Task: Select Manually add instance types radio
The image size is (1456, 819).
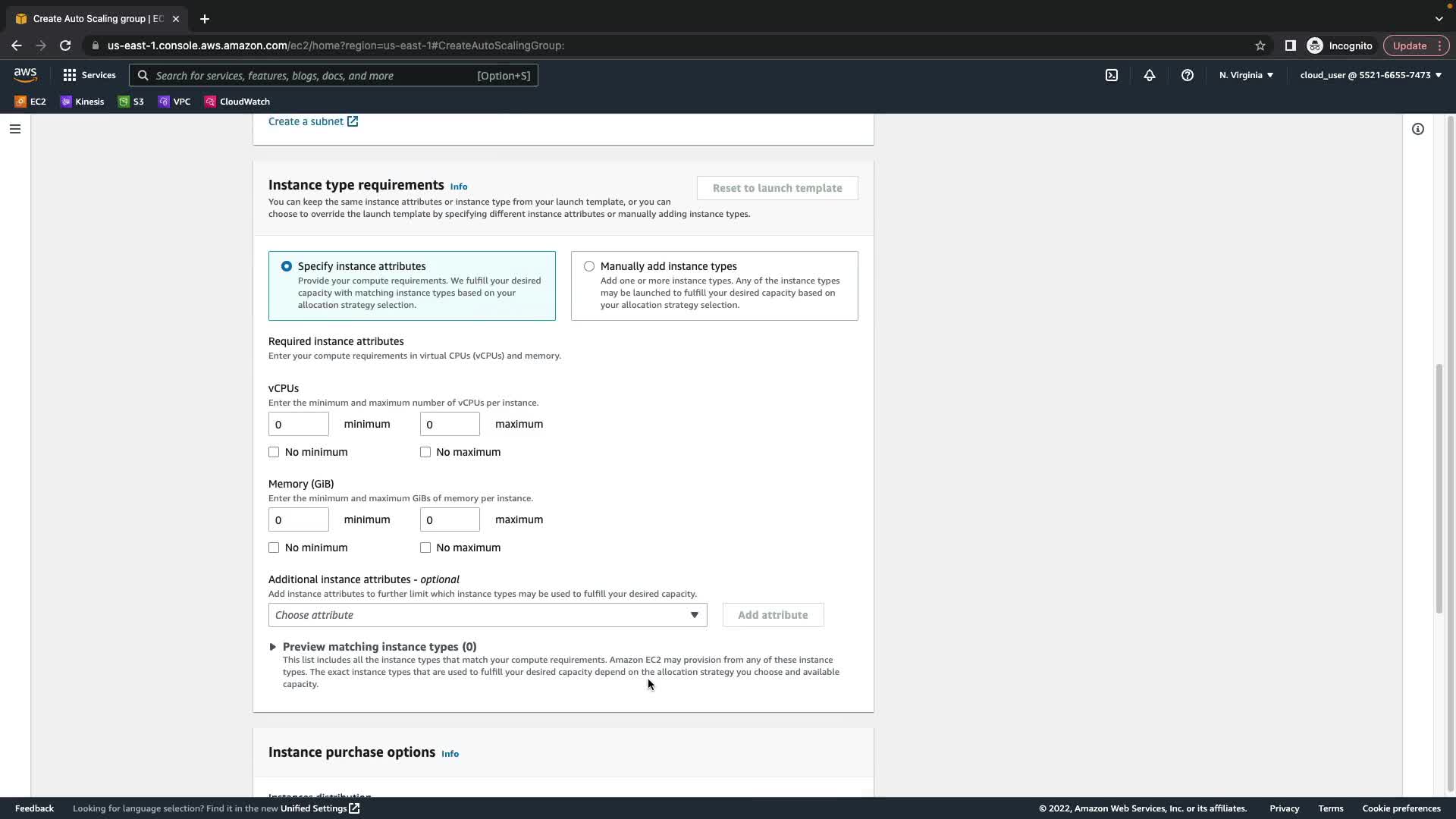Action: [x=589, y=266]
